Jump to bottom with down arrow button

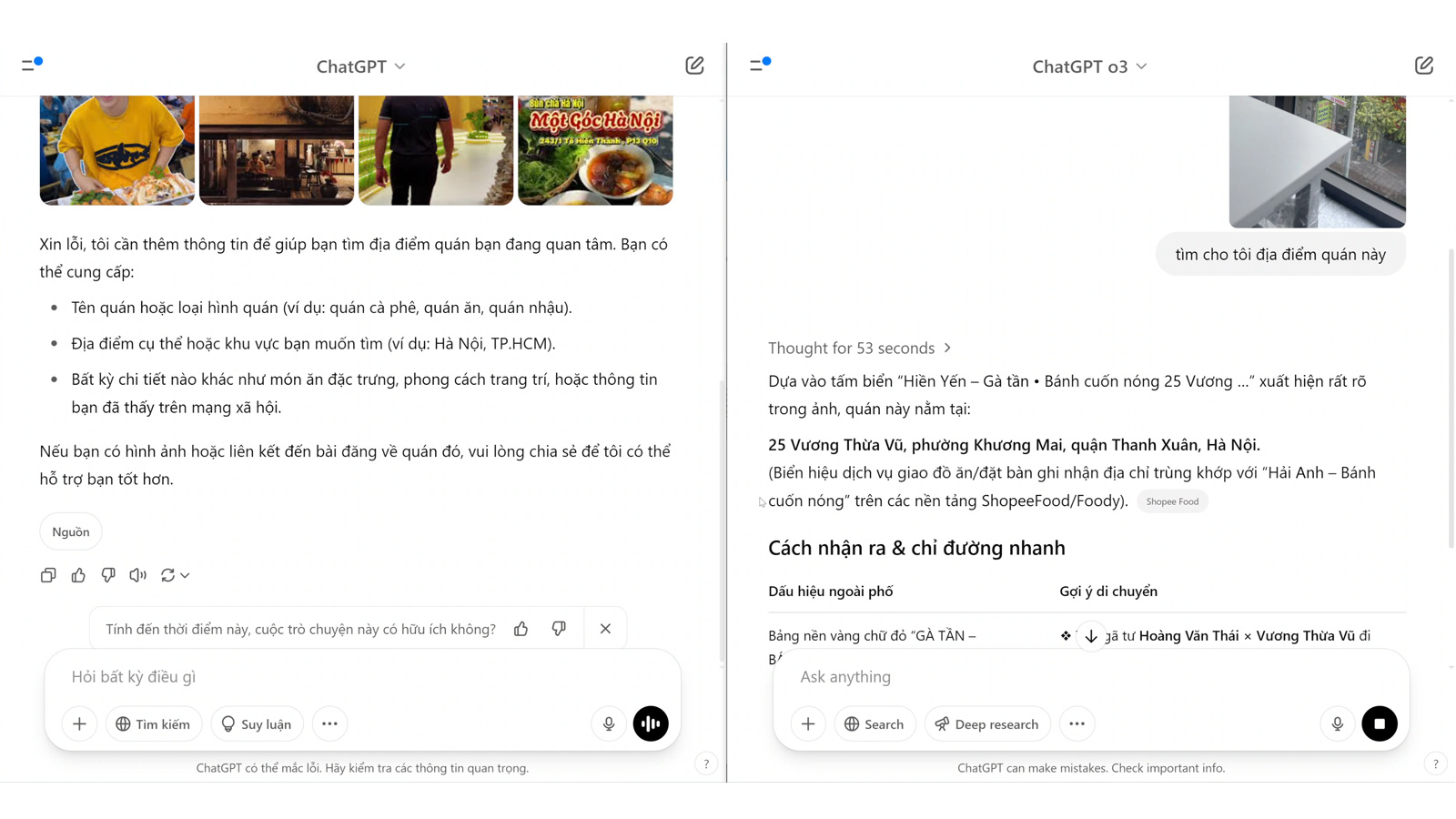point(1091,636)
